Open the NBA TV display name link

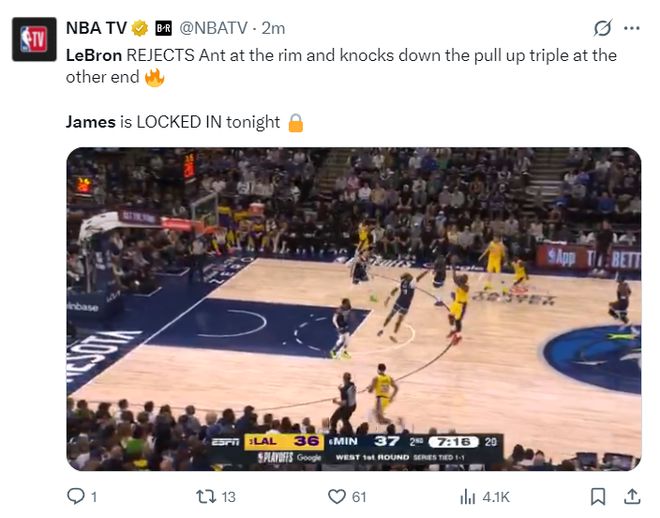pos(96,28)
